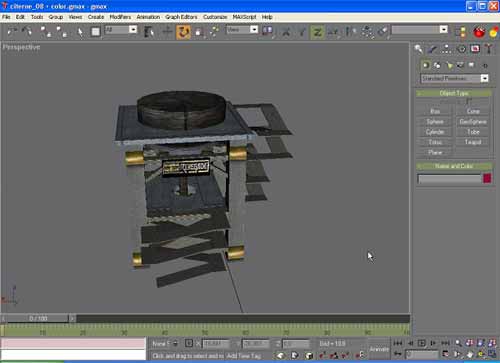Open the View reference coordinate dropdown
The height and width of the screenshot is (363, 500).
pyautogui.click(x=254, y=30)
